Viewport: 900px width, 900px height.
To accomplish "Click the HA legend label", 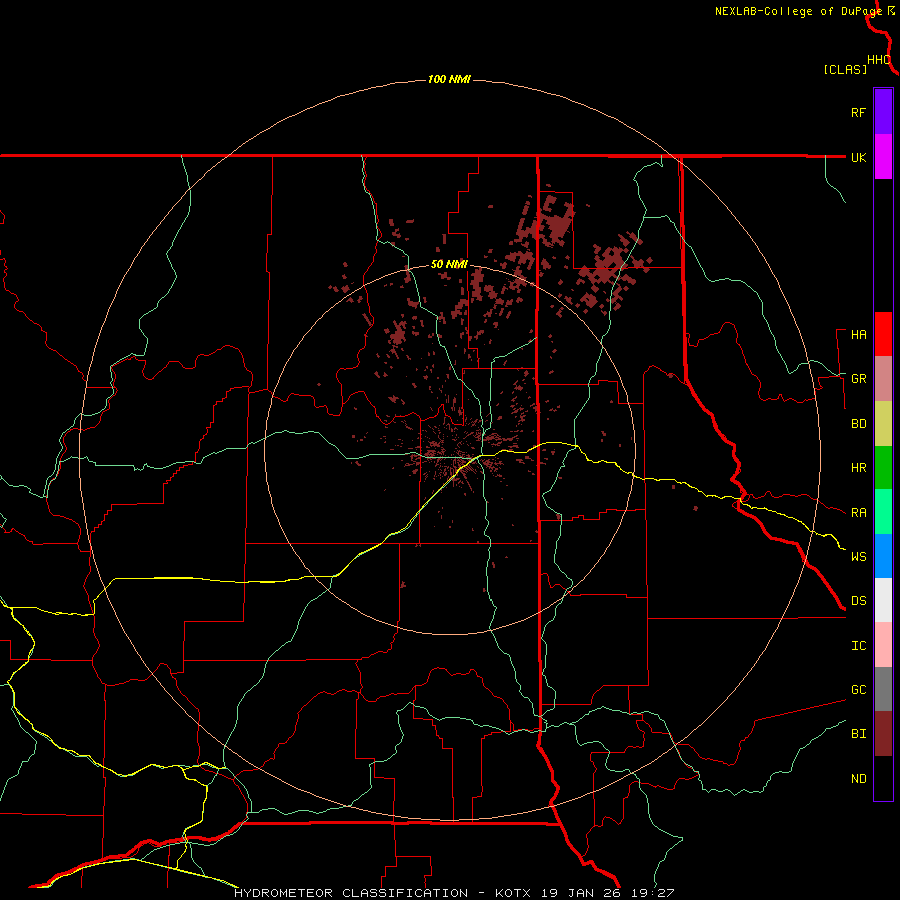I will [859, 335].
